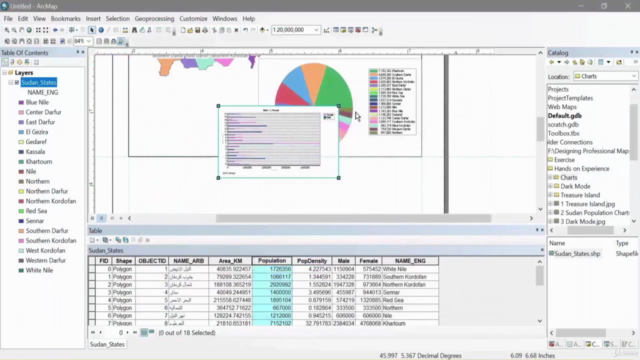Open the Geoprocessing menu
The height and width of the screenshot is (360, 640).
click(154, 19)
